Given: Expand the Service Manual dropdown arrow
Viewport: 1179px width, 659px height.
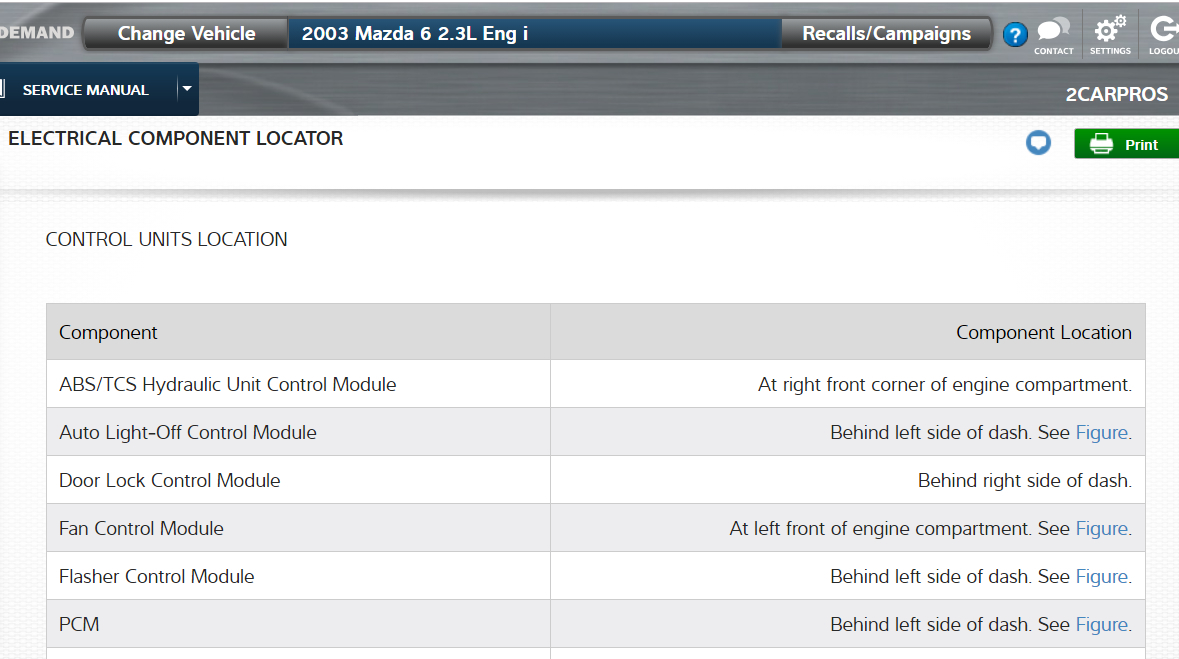Looking at the screenshot, I should tap(186, 89).
